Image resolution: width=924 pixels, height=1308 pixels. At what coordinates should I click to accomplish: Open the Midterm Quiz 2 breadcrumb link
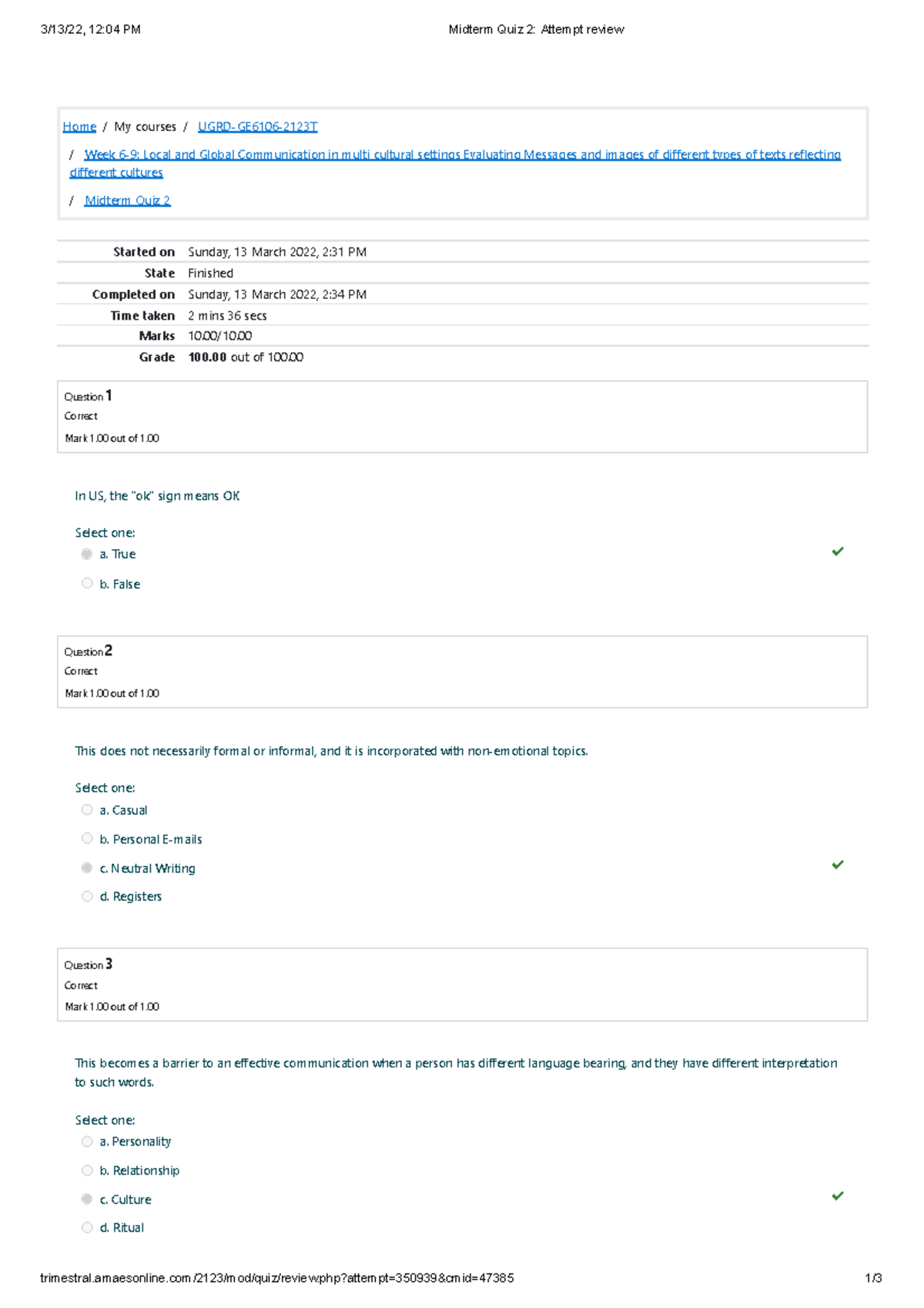pyautogui.click(x=127, y=200)
